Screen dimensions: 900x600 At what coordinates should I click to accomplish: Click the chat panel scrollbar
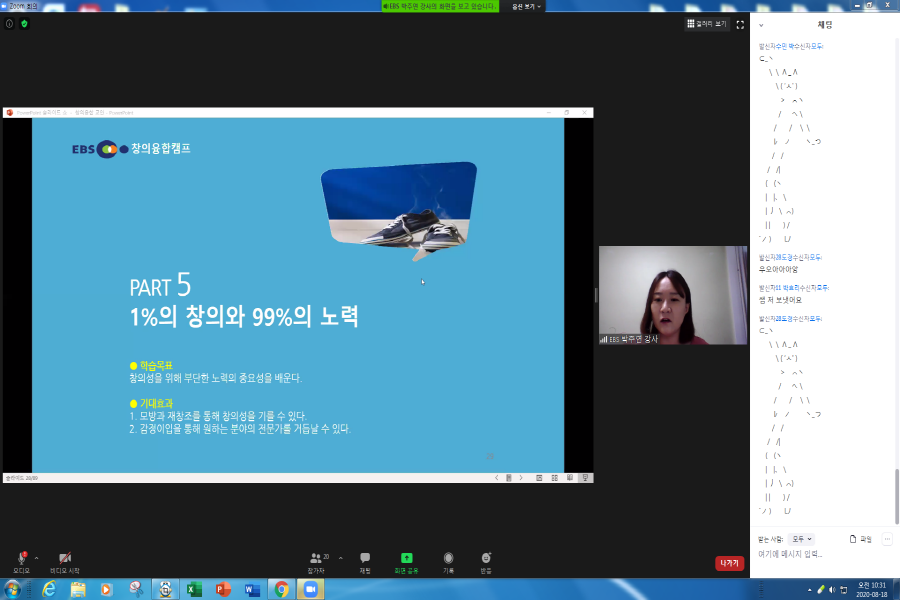[896, 490]
